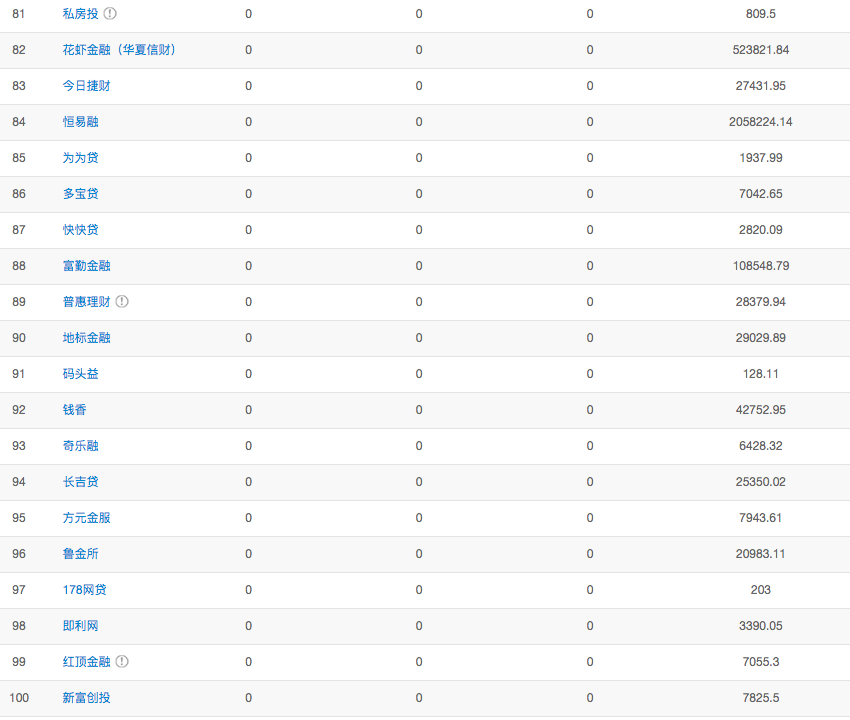The width and height of the screenshot is (850, 720).
Task: Select the figure 7943.61
Action: click(761, 518)
